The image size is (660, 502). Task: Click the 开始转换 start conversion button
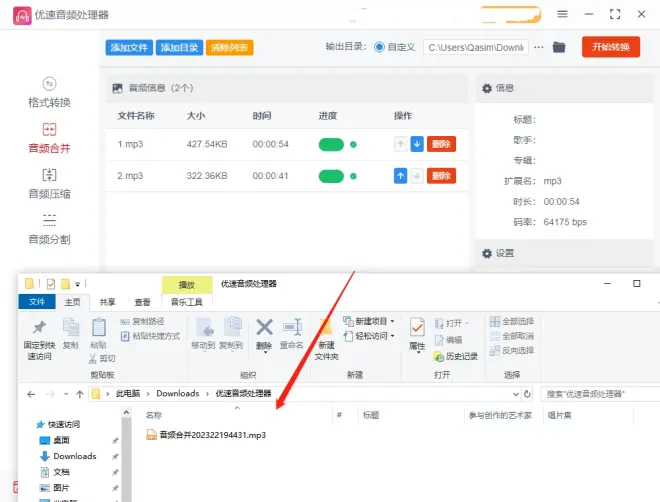coord(610,47)
